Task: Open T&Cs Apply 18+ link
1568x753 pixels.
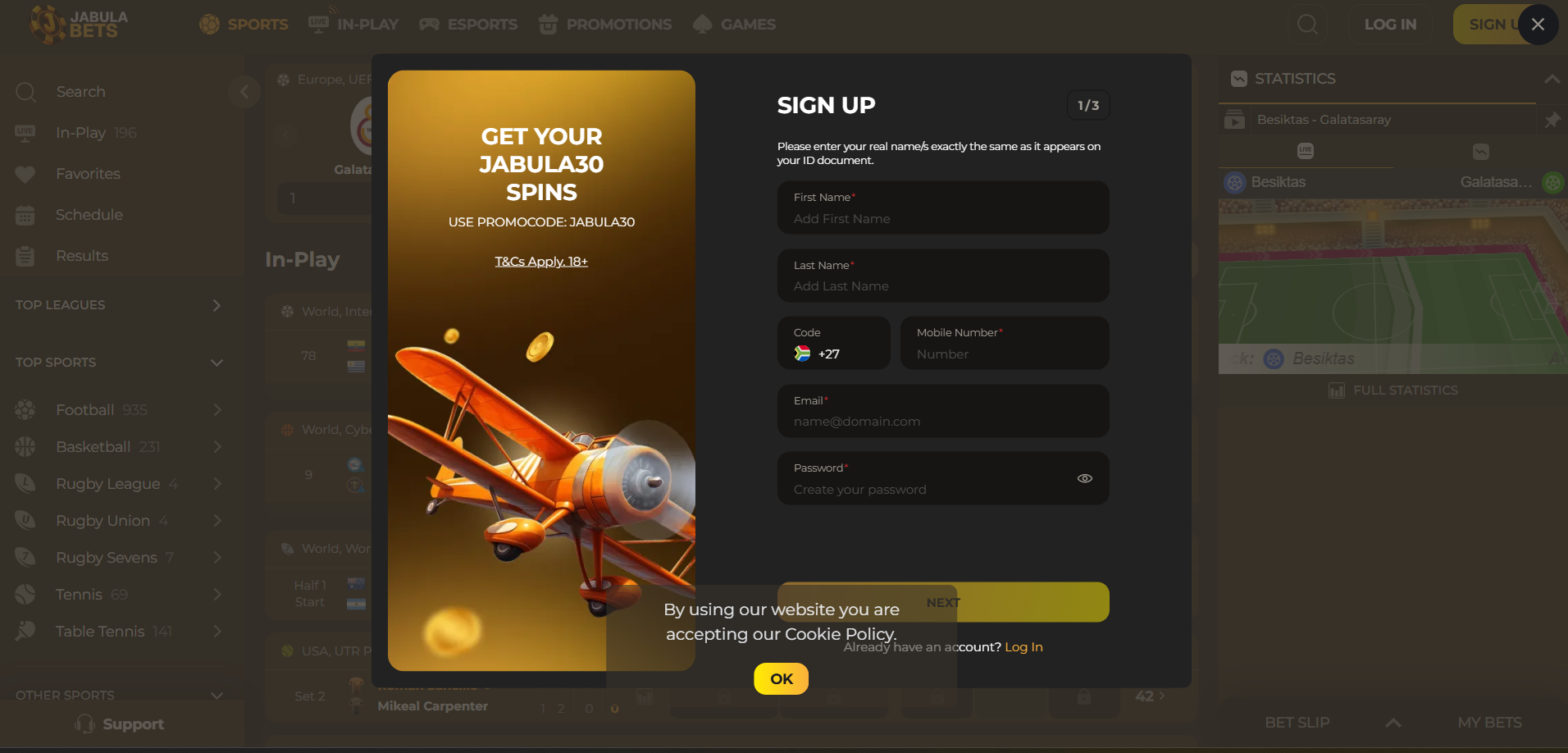Action: [x=541, y=262]
